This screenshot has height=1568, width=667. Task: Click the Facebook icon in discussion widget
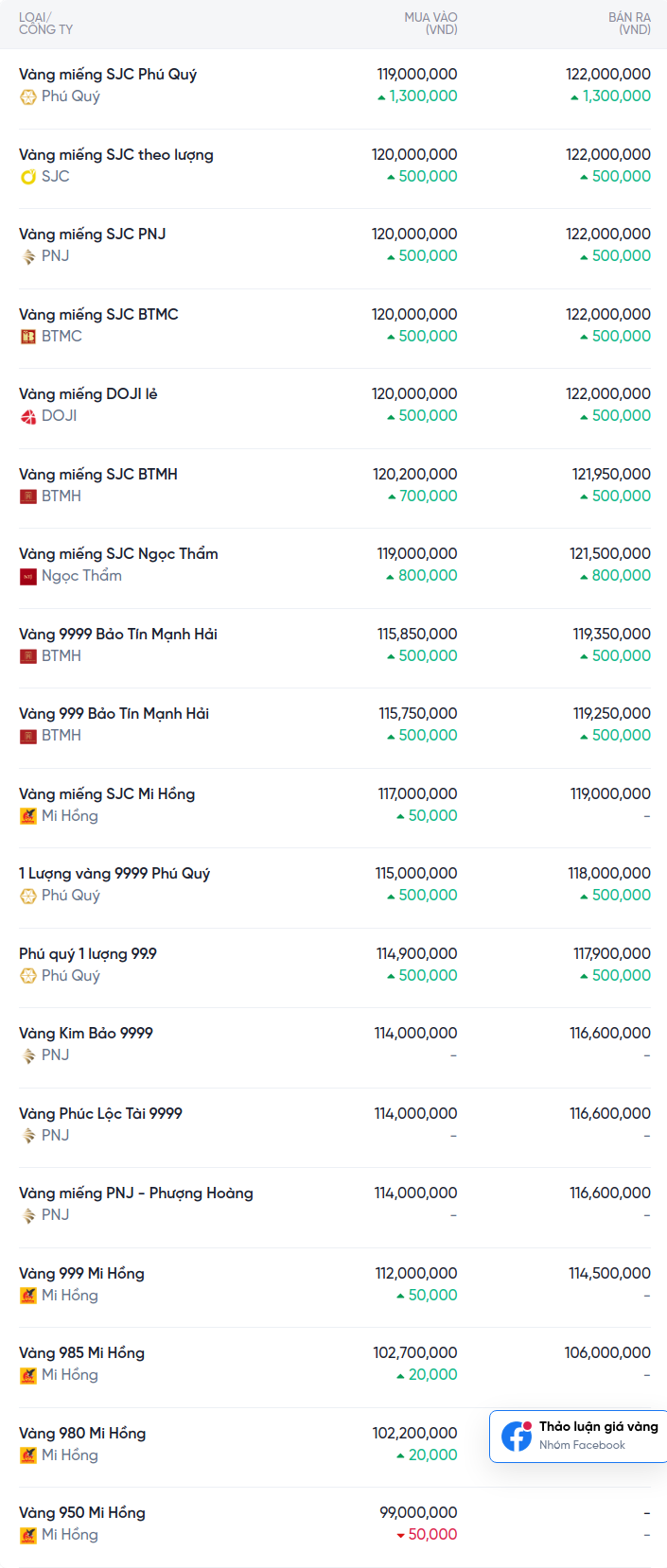517,1436
